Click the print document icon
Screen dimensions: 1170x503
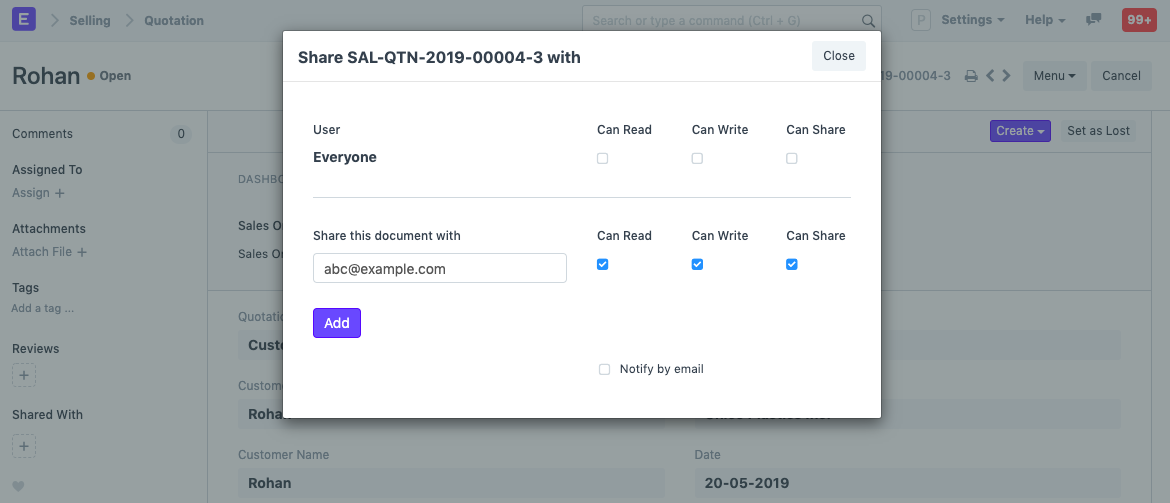point(970,76)
